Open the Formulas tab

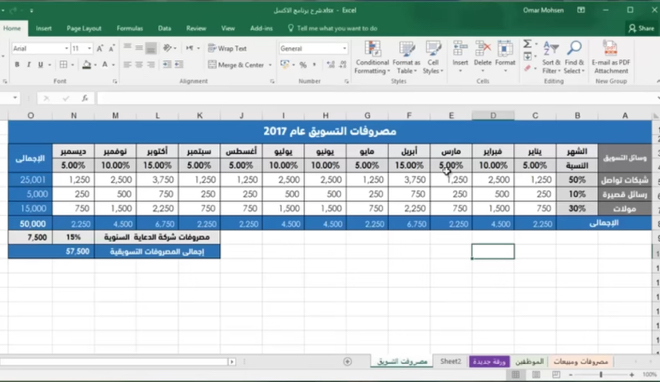130,28
